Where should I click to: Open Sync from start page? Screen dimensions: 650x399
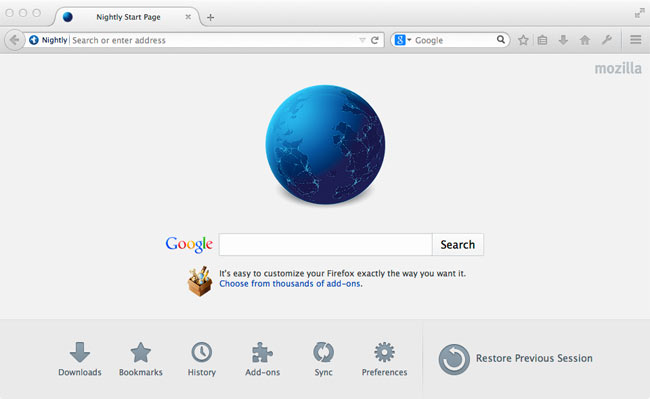(x=323, y=359)
